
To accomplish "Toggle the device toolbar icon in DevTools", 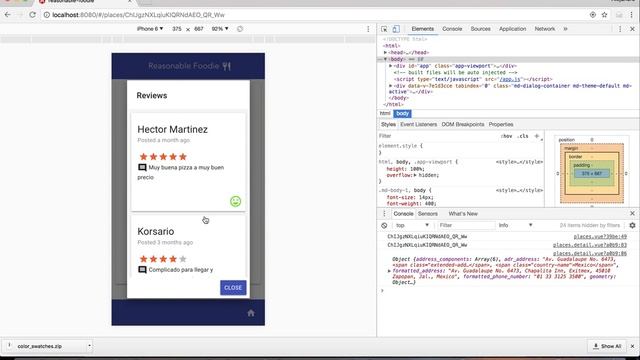I will pyautogui.click(x=396, y=29).
